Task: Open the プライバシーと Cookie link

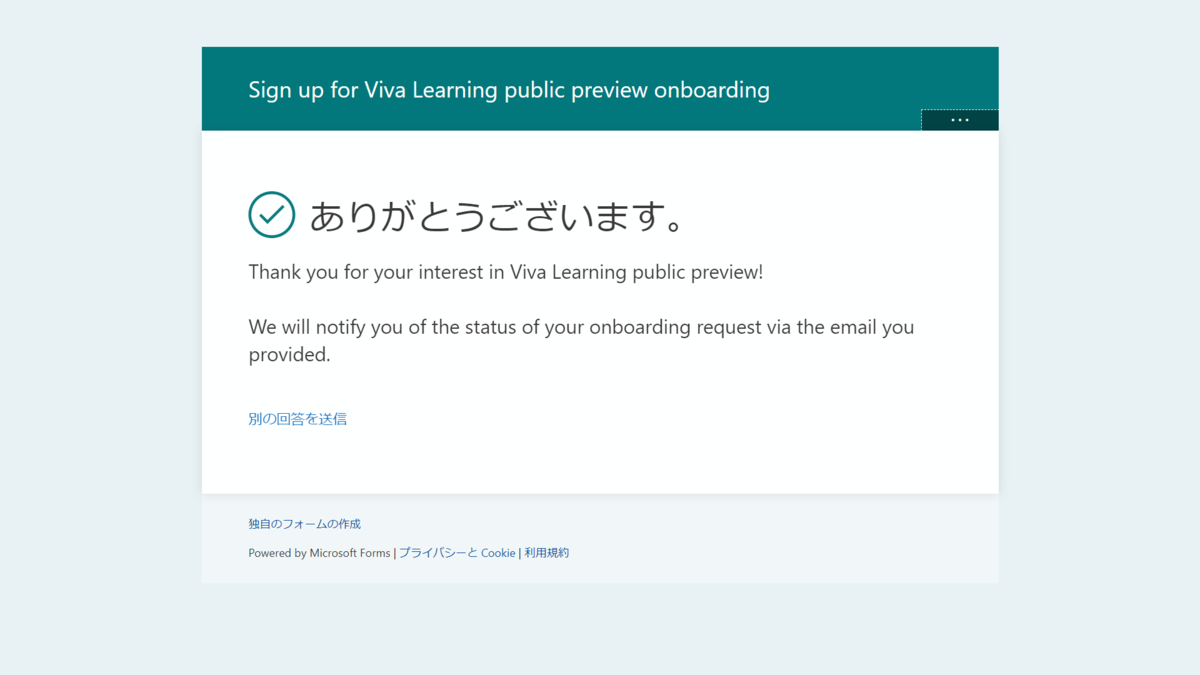Action: click(457, 553)
